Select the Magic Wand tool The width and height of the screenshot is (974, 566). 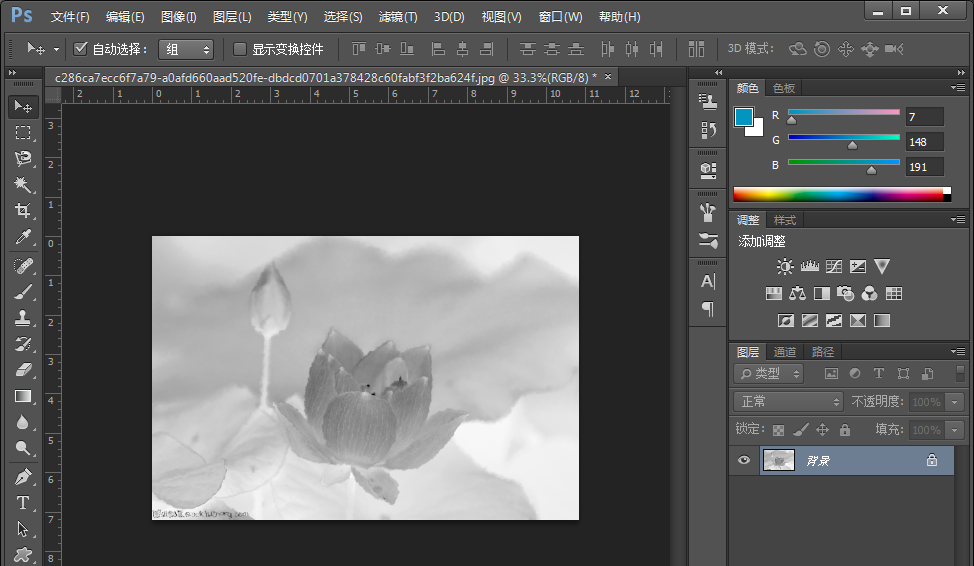(23, 185)
